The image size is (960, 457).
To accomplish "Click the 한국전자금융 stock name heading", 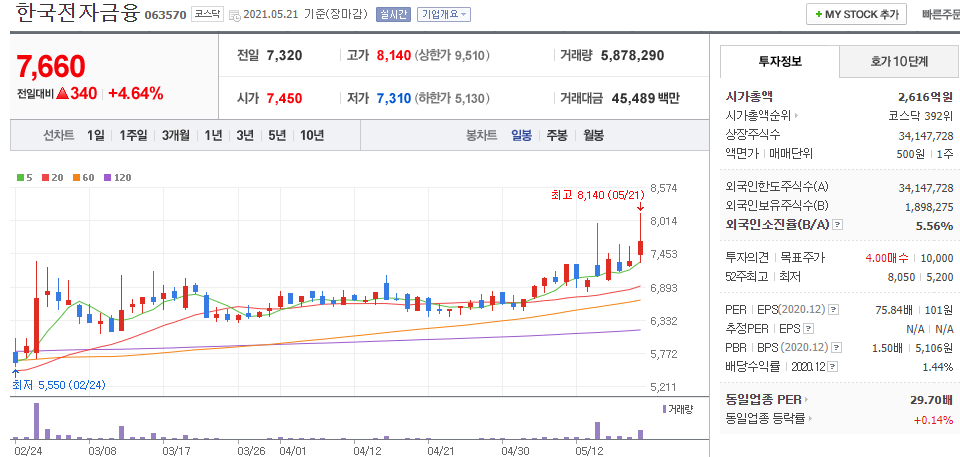I will (x=77, y=13).
